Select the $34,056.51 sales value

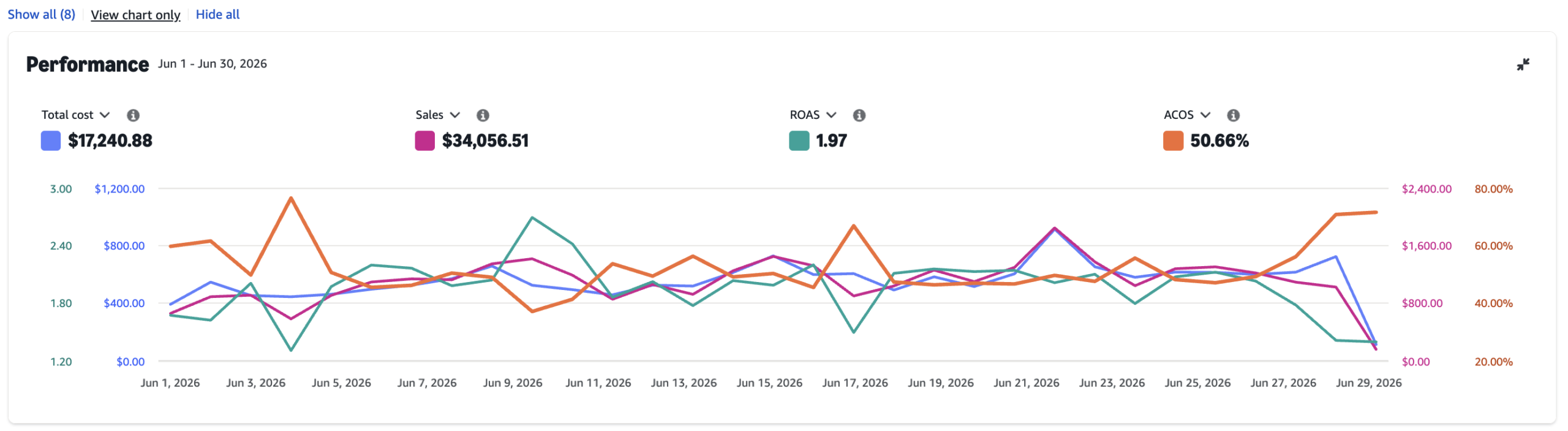coord(485,141)
